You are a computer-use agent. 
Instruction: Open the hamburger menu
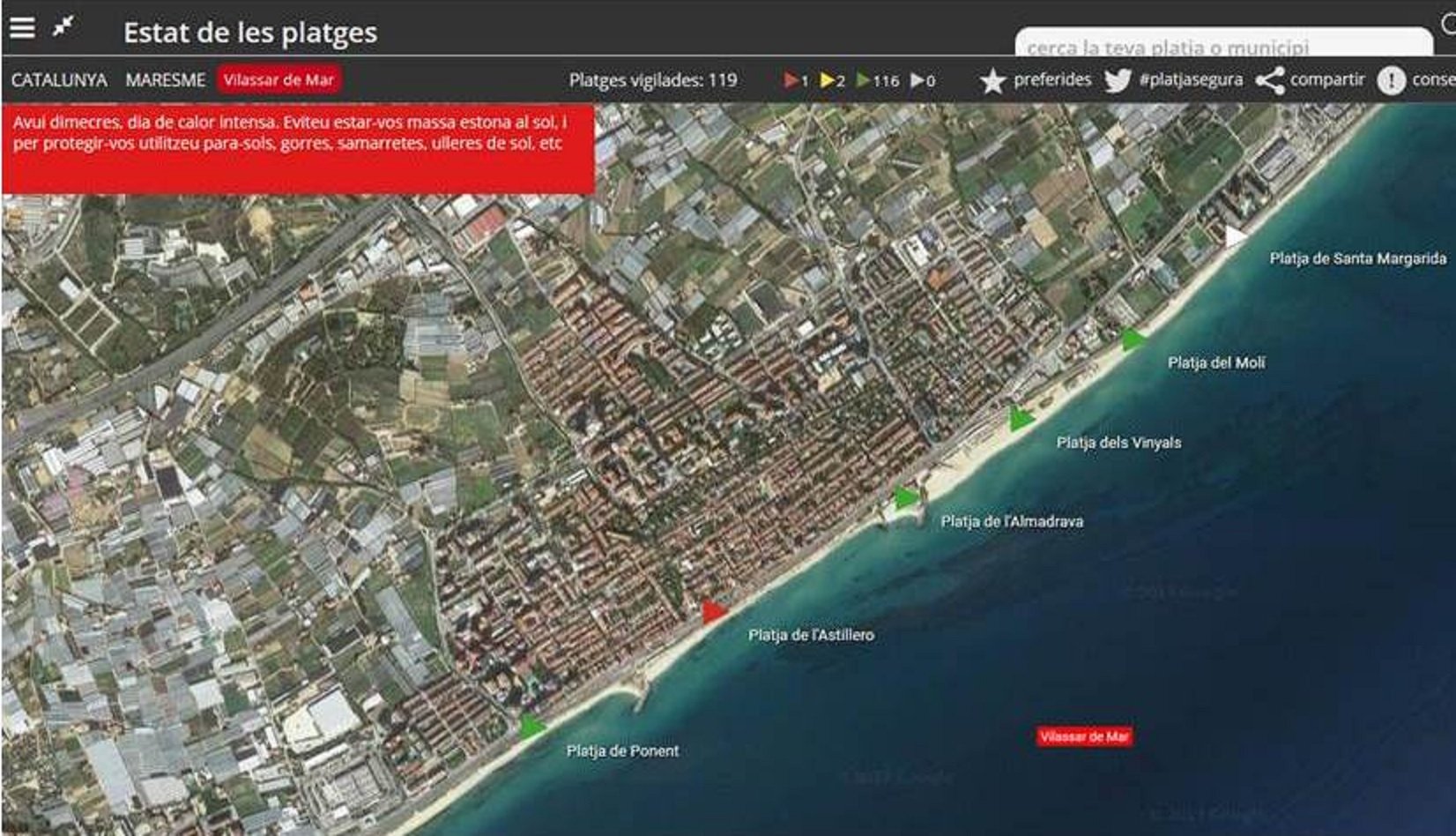tap(22, 27)
